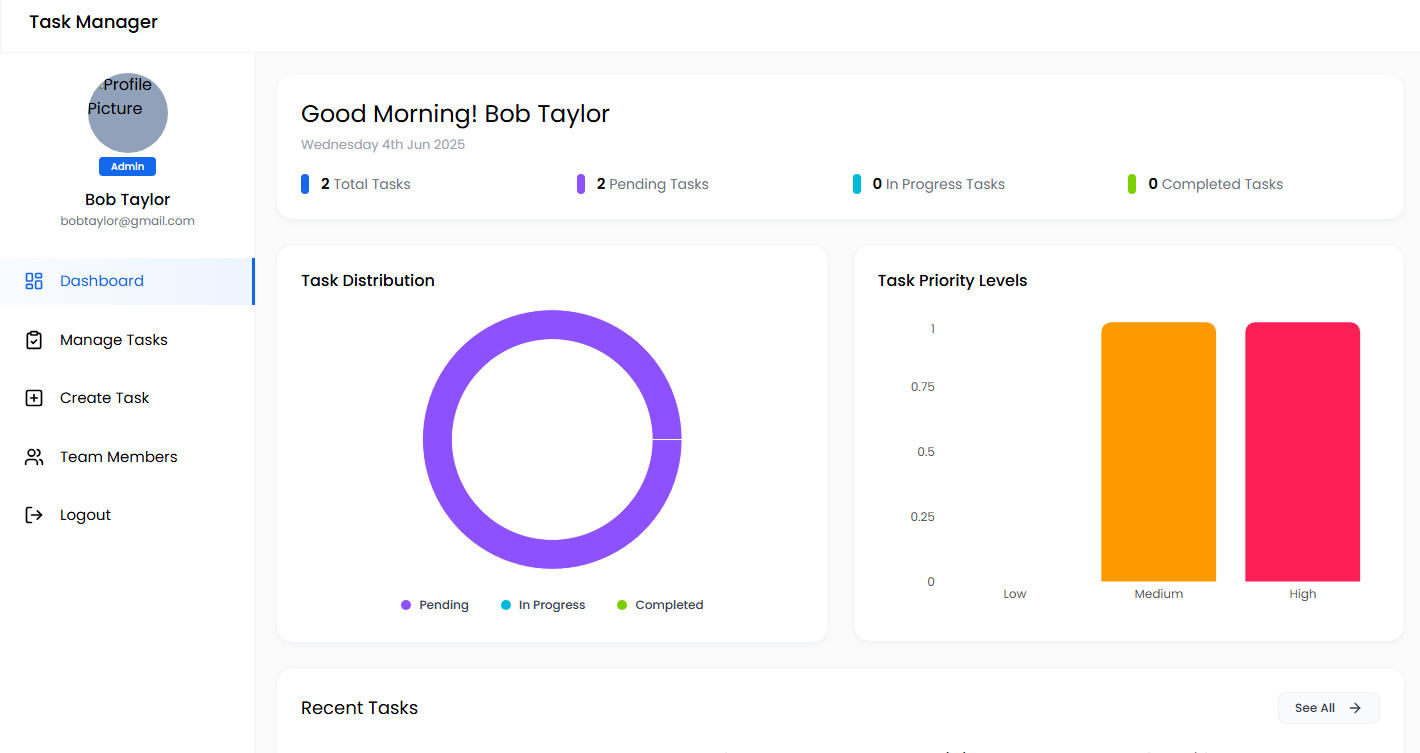Image resolution: width=1420 pixels, height=753 pixels.
Task: Click the red High priority bar
Action: point(1302,452)
